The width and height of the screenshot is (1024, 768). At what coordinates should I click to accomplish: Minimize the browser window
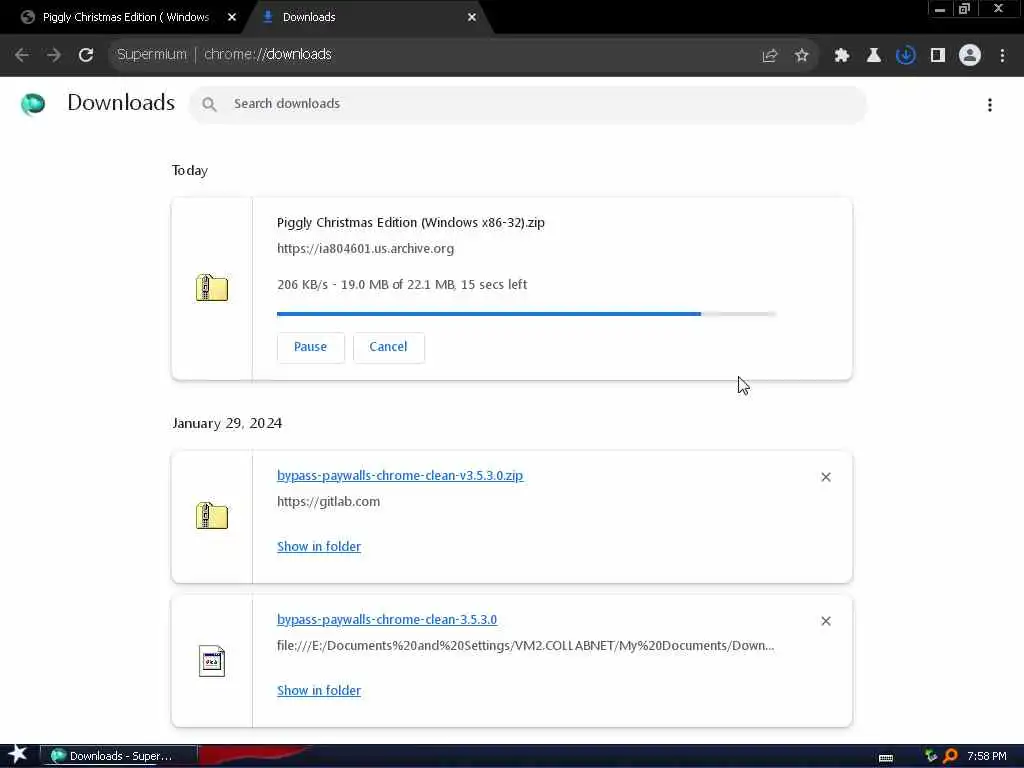(x=940, y=9)
